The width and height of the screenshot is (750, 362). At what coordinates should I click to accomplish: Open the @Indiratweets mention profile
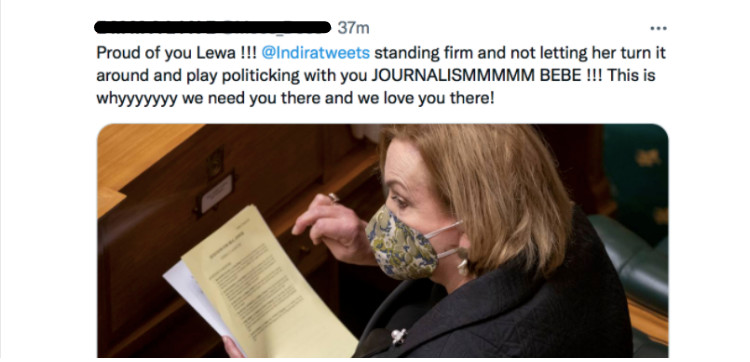click(316, 53)
